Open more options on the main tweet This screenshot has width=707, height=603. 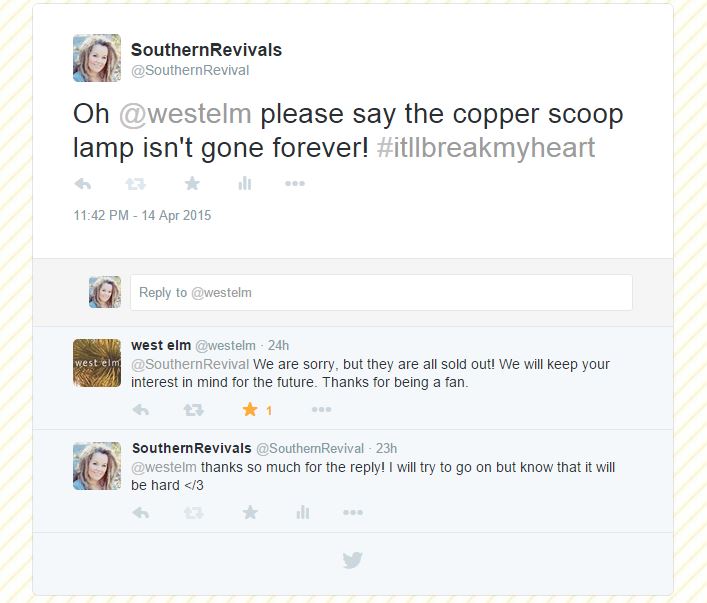coord(295,183)
